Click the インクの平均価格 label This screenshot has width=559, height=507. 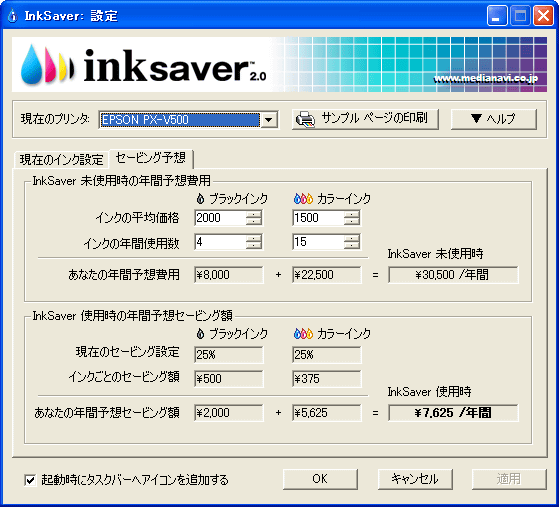pos(137,217)
